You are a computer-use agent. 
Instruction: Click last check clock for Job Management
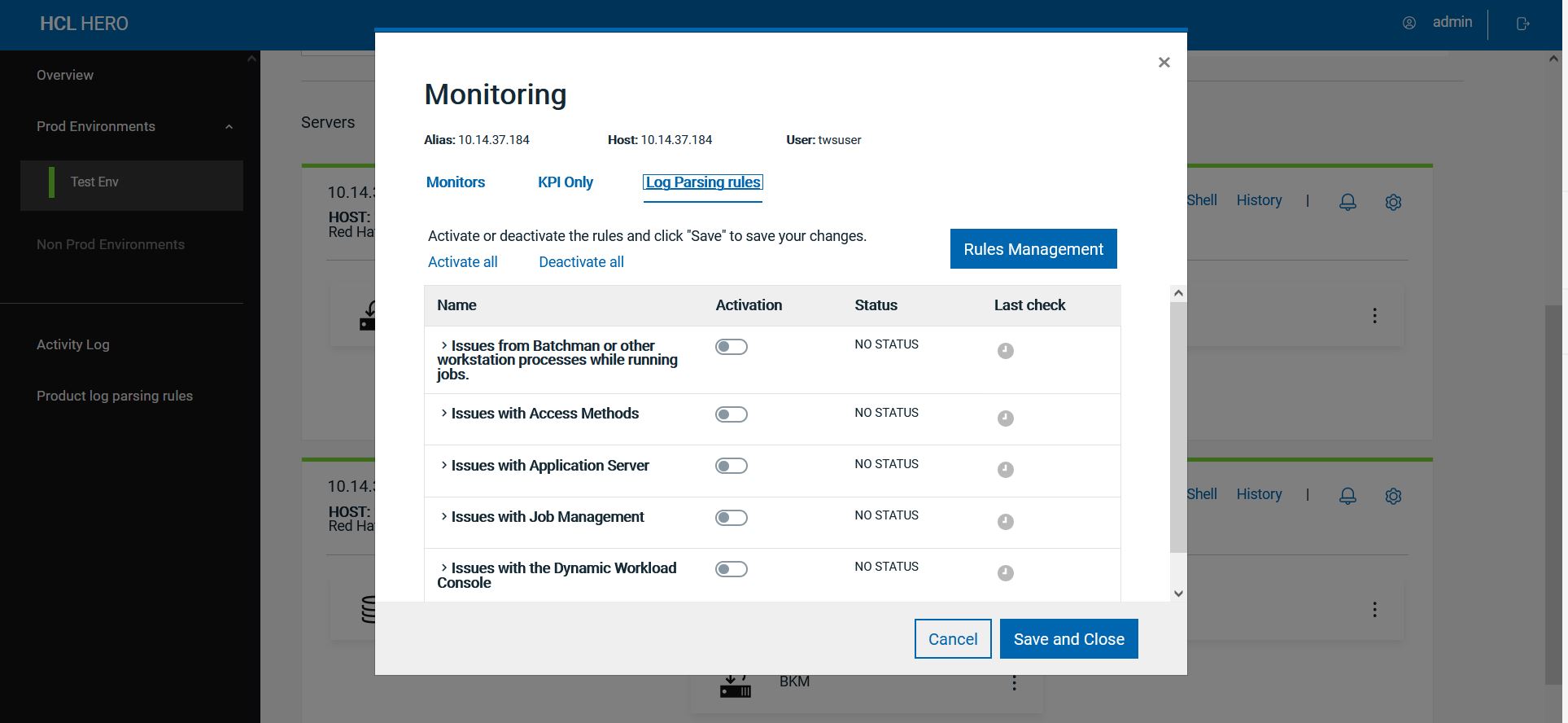pos(1006,522)
